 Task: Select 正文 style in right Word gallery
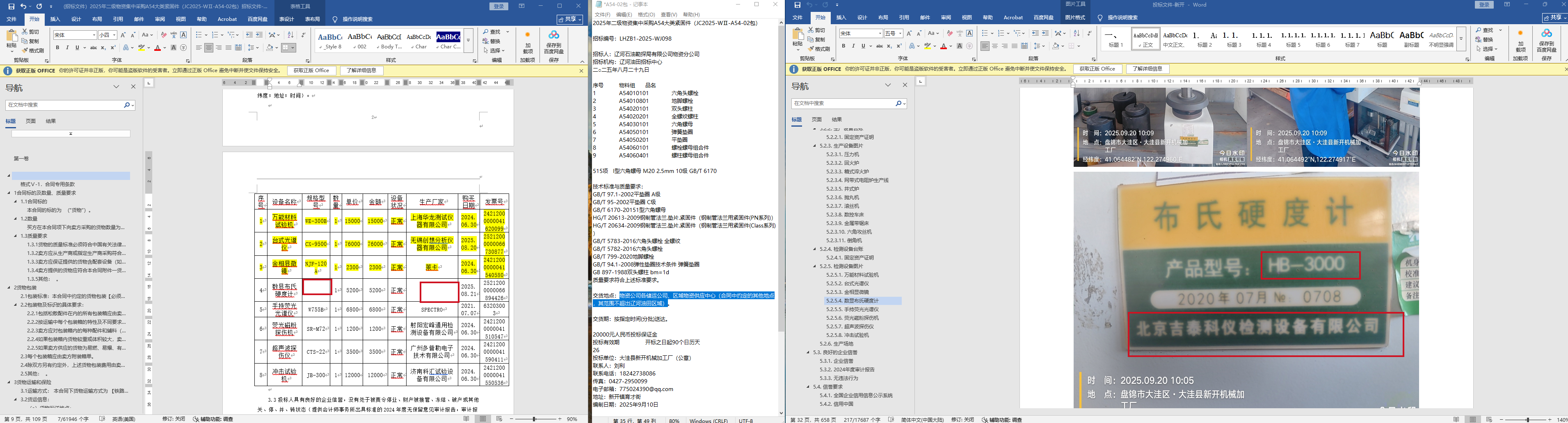click(x=1146, y=39)
